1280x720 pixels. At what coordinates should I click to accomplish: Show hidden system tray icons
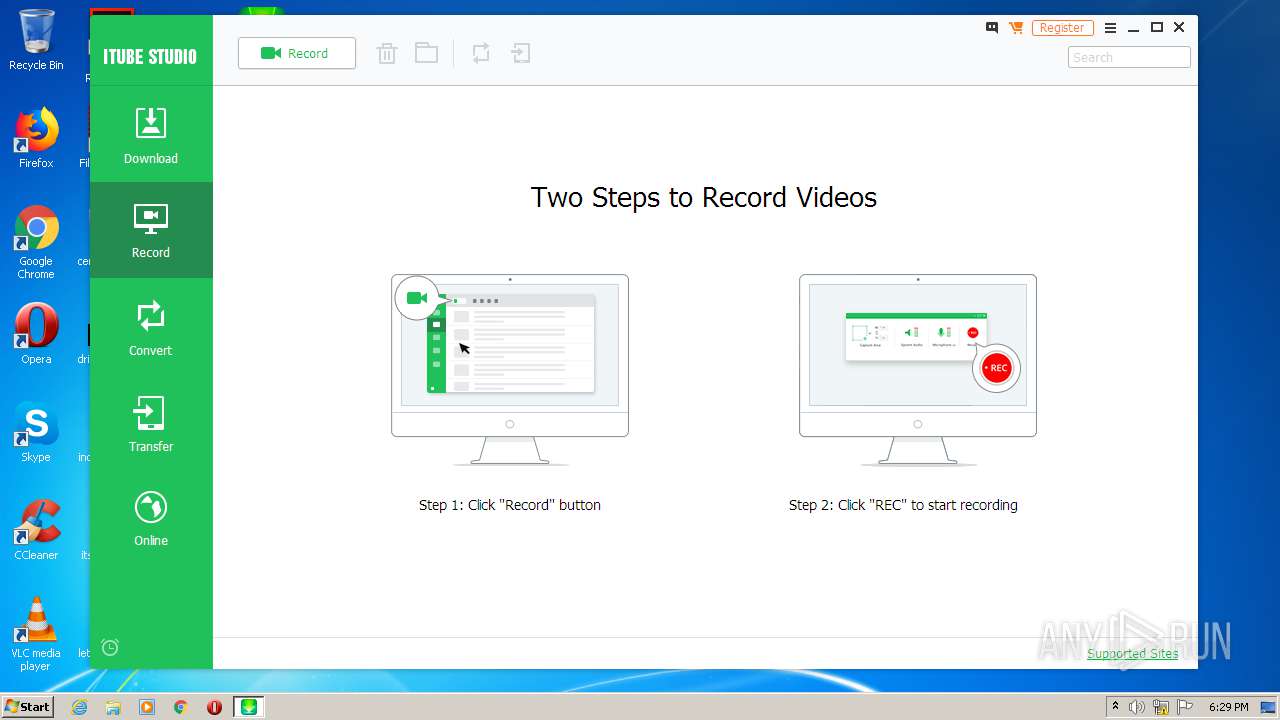[x=1115, y=707]
